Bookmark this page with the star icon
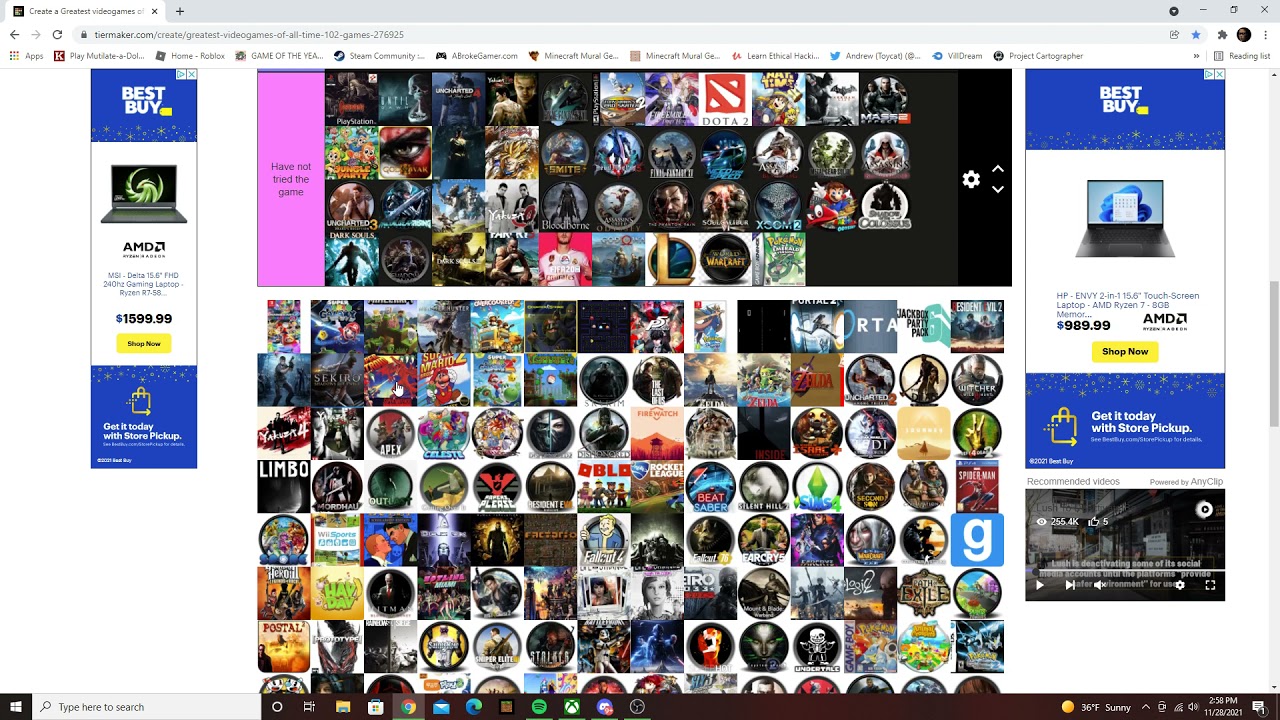 [x=1196, y=34]
